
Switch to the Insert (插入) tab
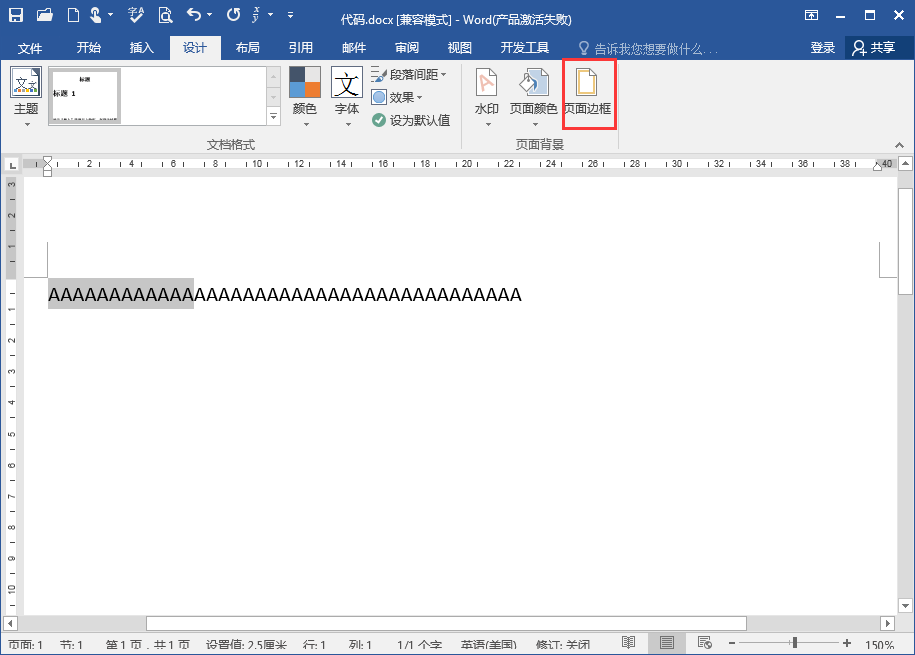pyautogui.click(x=142, y=48)
